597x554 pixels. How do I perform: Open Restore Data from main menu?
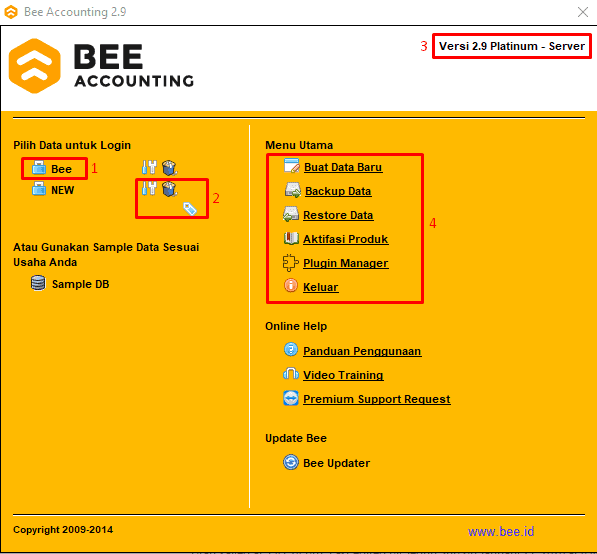pyautogui.click(x=338, y=215)
